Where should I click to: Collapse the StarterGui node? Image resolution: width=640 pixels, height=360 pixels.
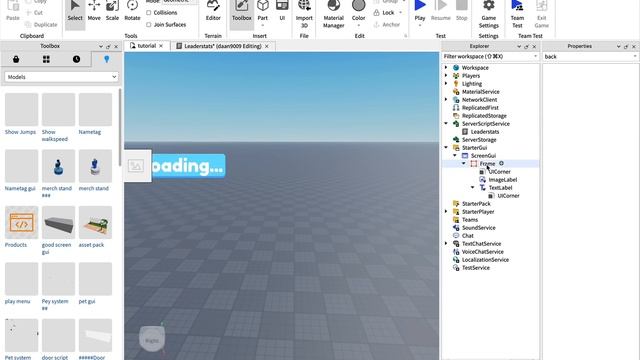[x=446, y=147]
